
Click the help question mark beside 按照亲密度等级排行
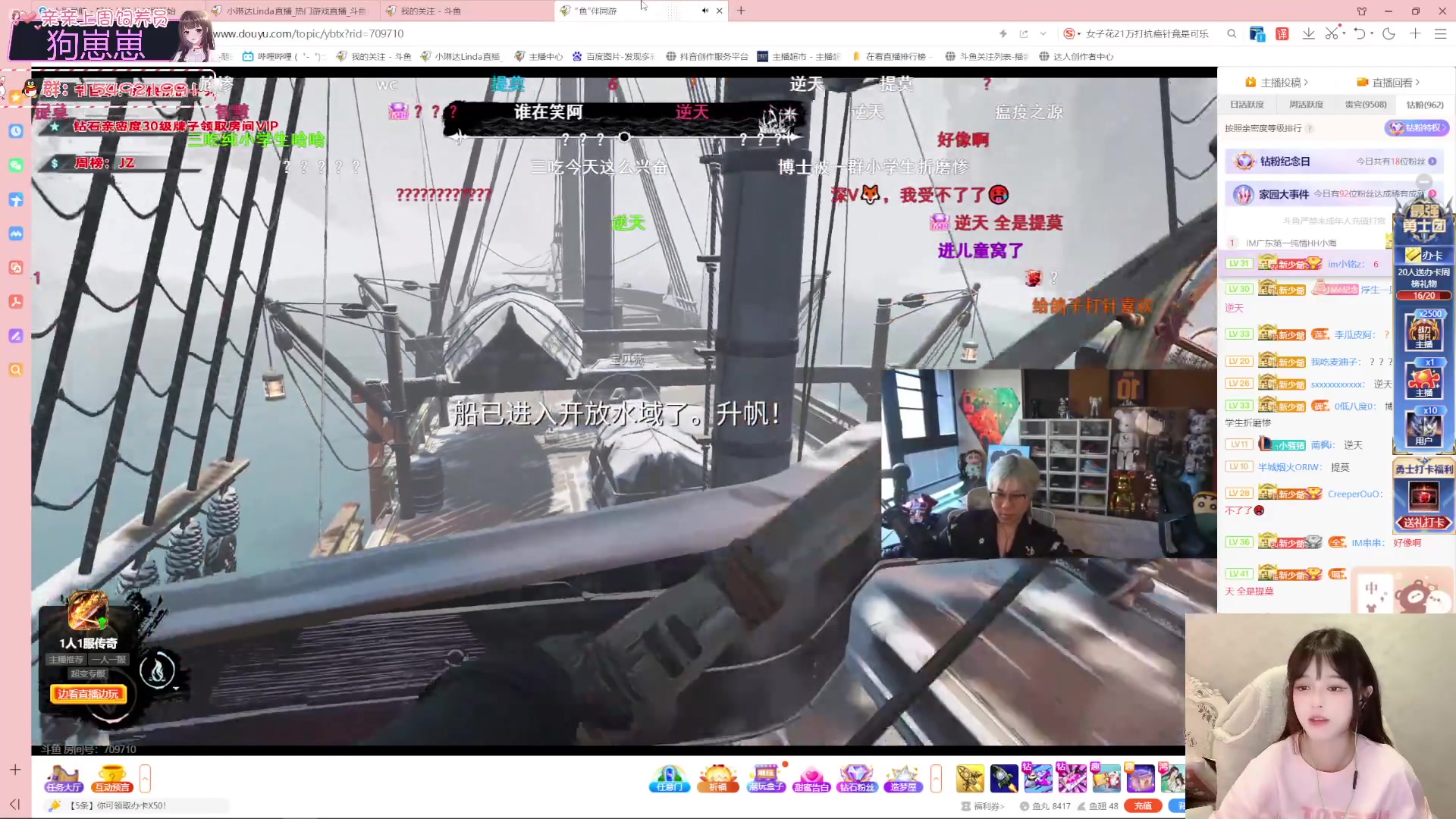click(1310, 129)
